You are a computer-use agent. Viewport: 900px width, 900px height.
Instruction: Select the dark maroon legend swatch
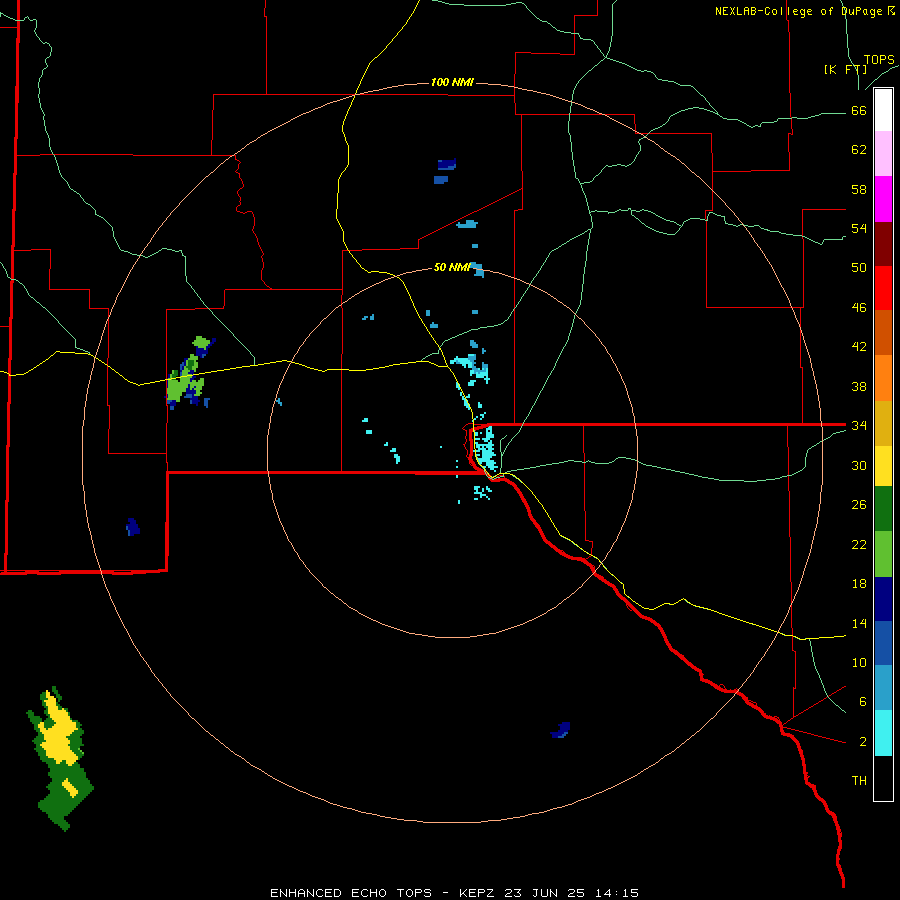pyautogui.click(x=883, y=243)
